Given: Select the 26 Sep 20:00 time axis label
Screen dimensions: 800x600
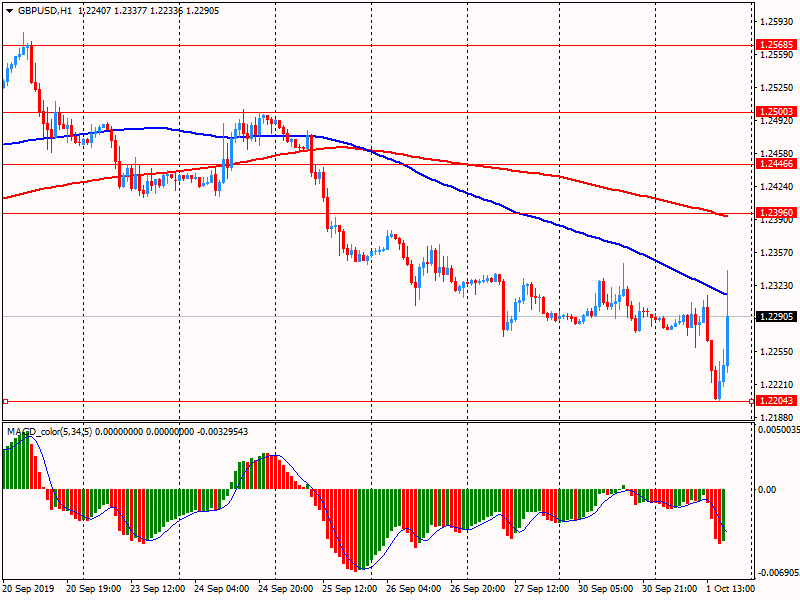Looking at the screenshot, I should (478, 589).
